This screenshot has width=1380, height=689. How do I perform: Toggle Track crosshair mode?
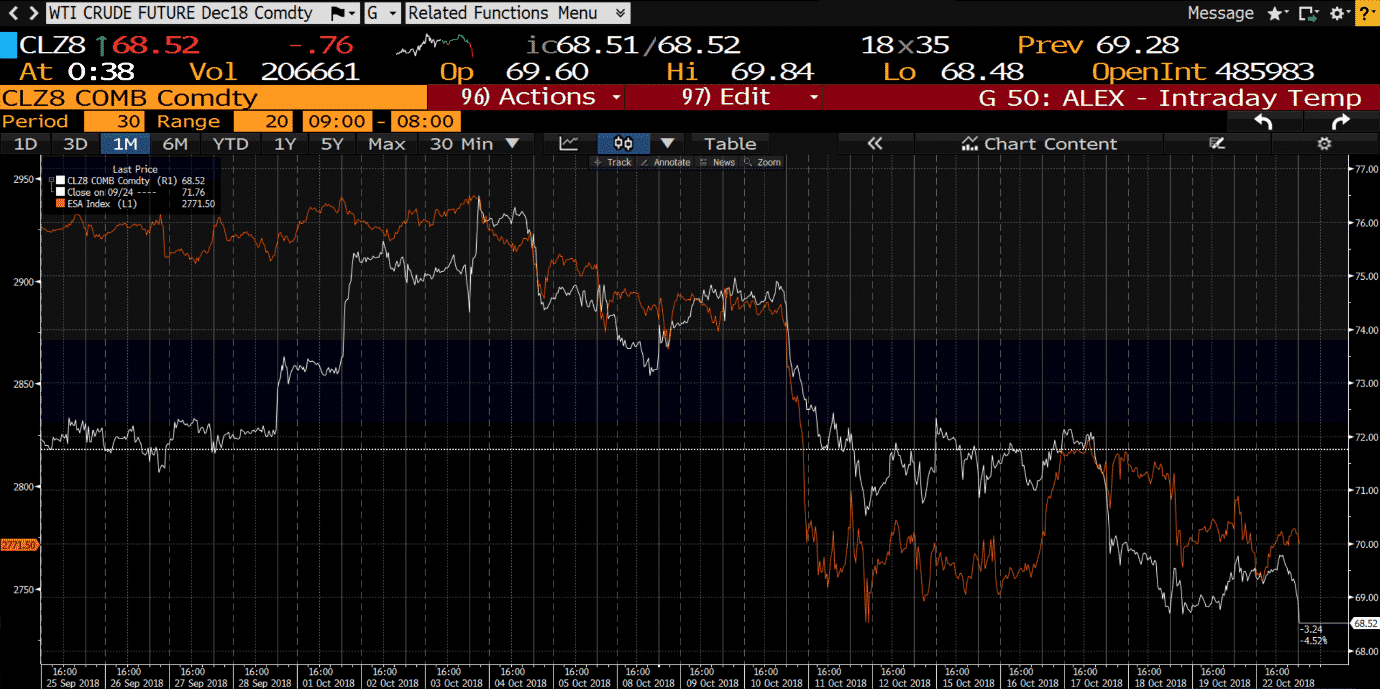(613, 162)
